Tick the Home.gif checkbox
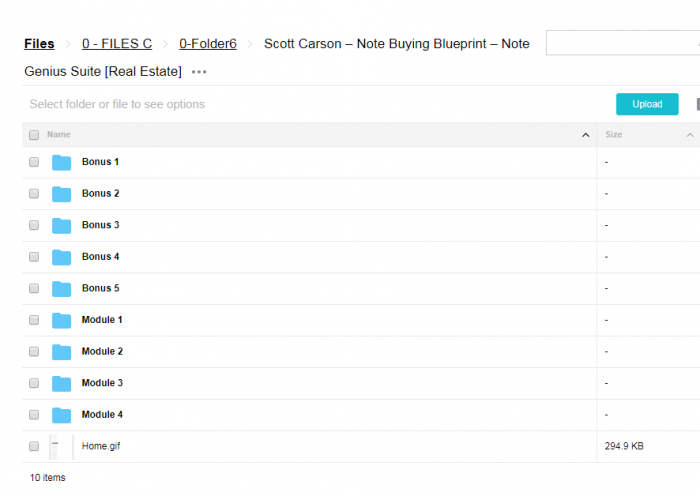Viewport: 700px width, 496px height. tap(34, 446)
